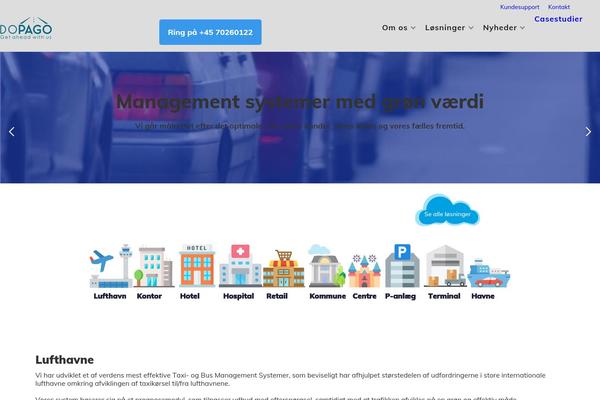Screen dimensions: 600x400
Task: Click the Havne label text
Action: (x=483, y=296)
